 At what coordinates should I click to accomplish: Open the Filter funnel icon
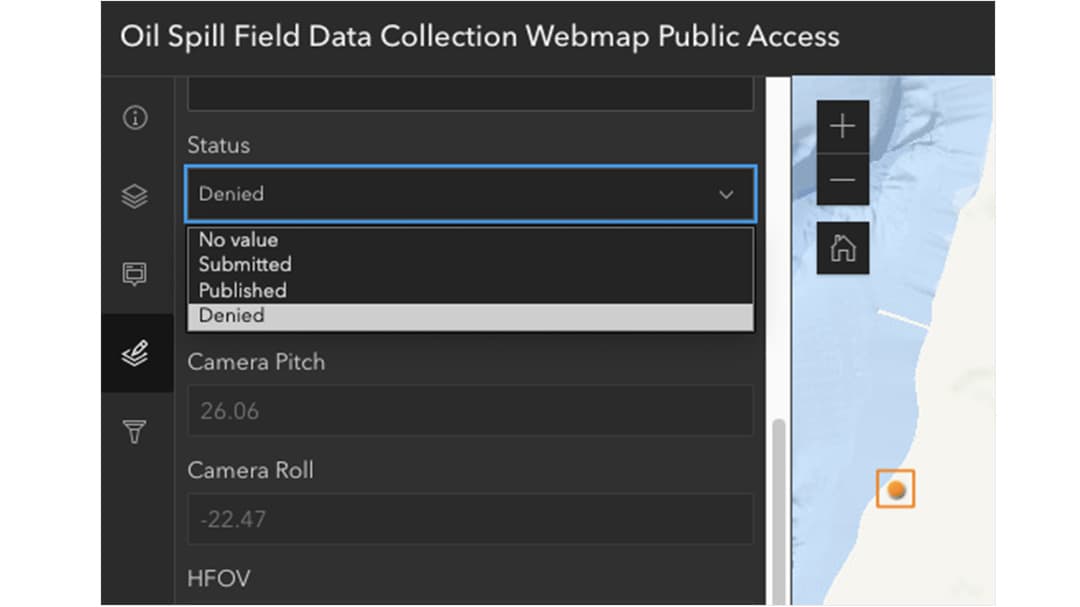135,432
